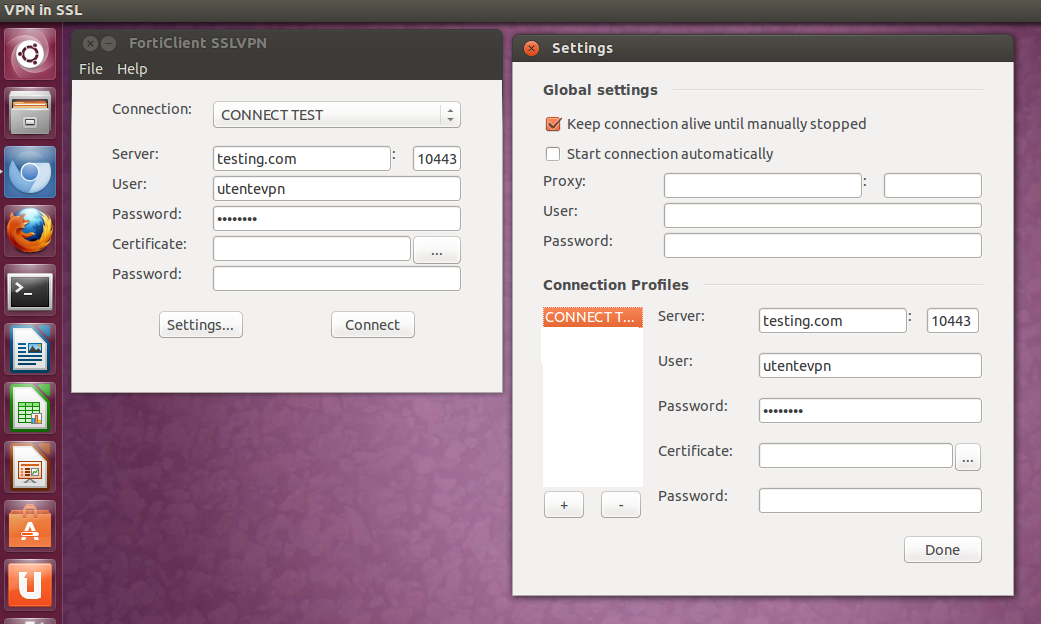Image resolution: width=1041 pixels, height=624 pixels.
Task: Expand the Connection dropdown showing CONNECT TEST
Action: pyautogui.click(x=337, y=115)
